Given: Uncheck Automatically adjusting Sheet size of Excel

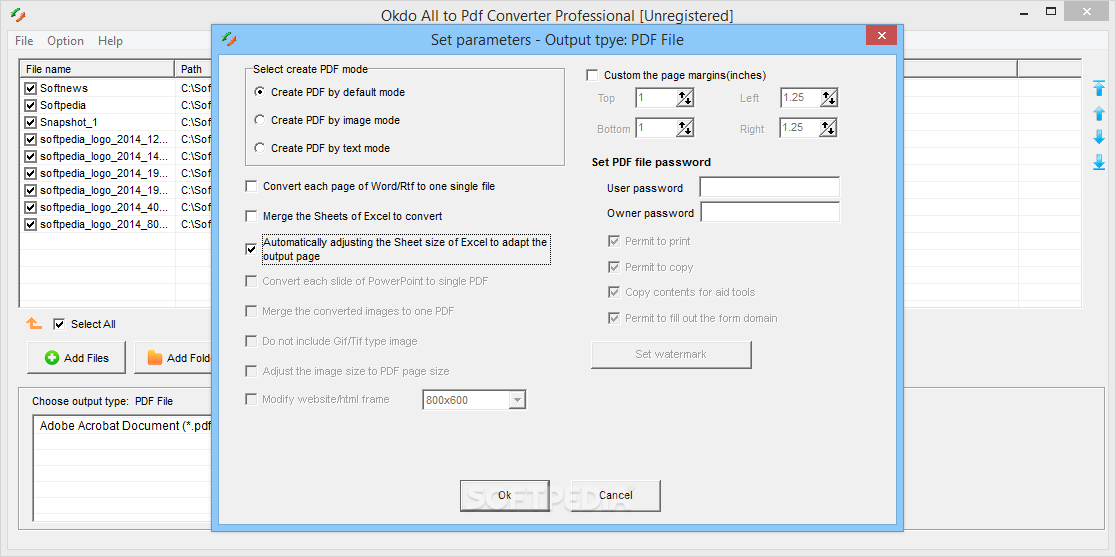Looking at the screenshot, I should pos(251,249).
